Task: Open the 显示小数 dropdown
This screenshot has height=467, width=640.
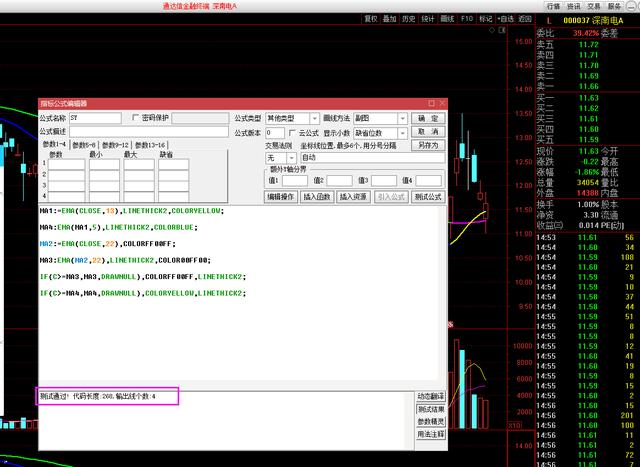Action: click(403, 133)
